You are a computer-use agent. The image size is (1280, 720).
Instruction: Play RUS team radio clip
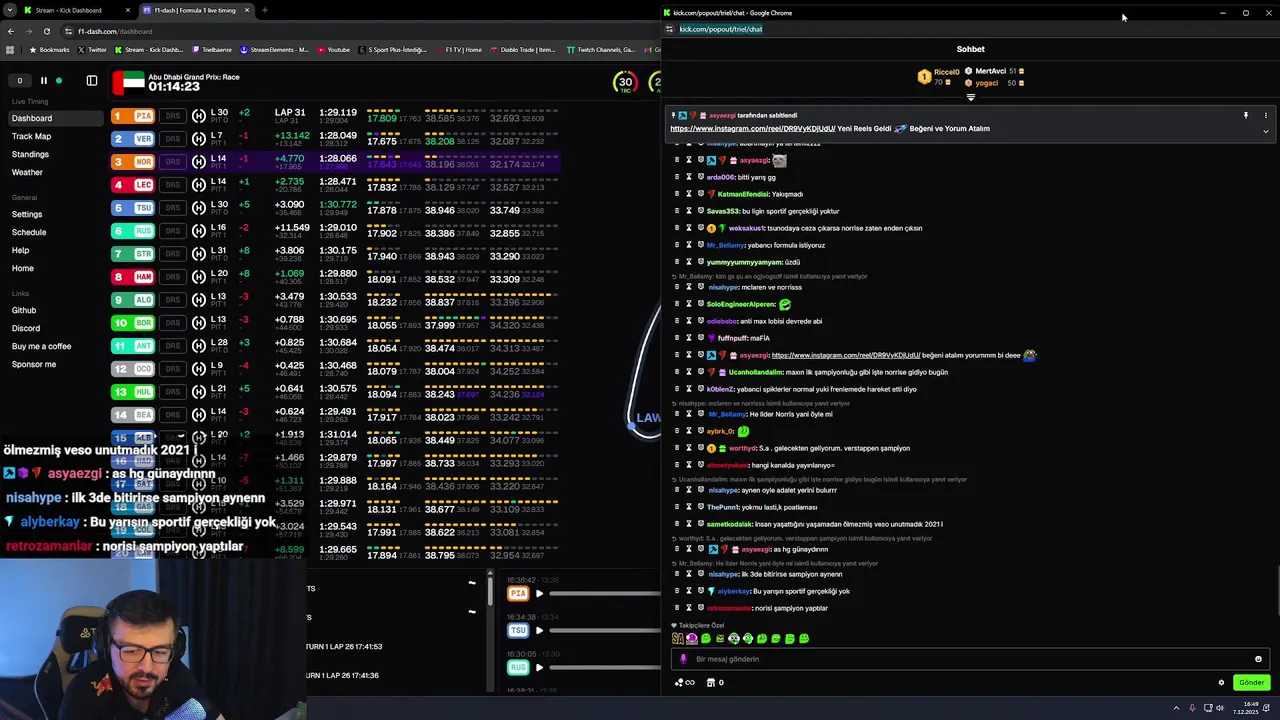pos(539,667)
